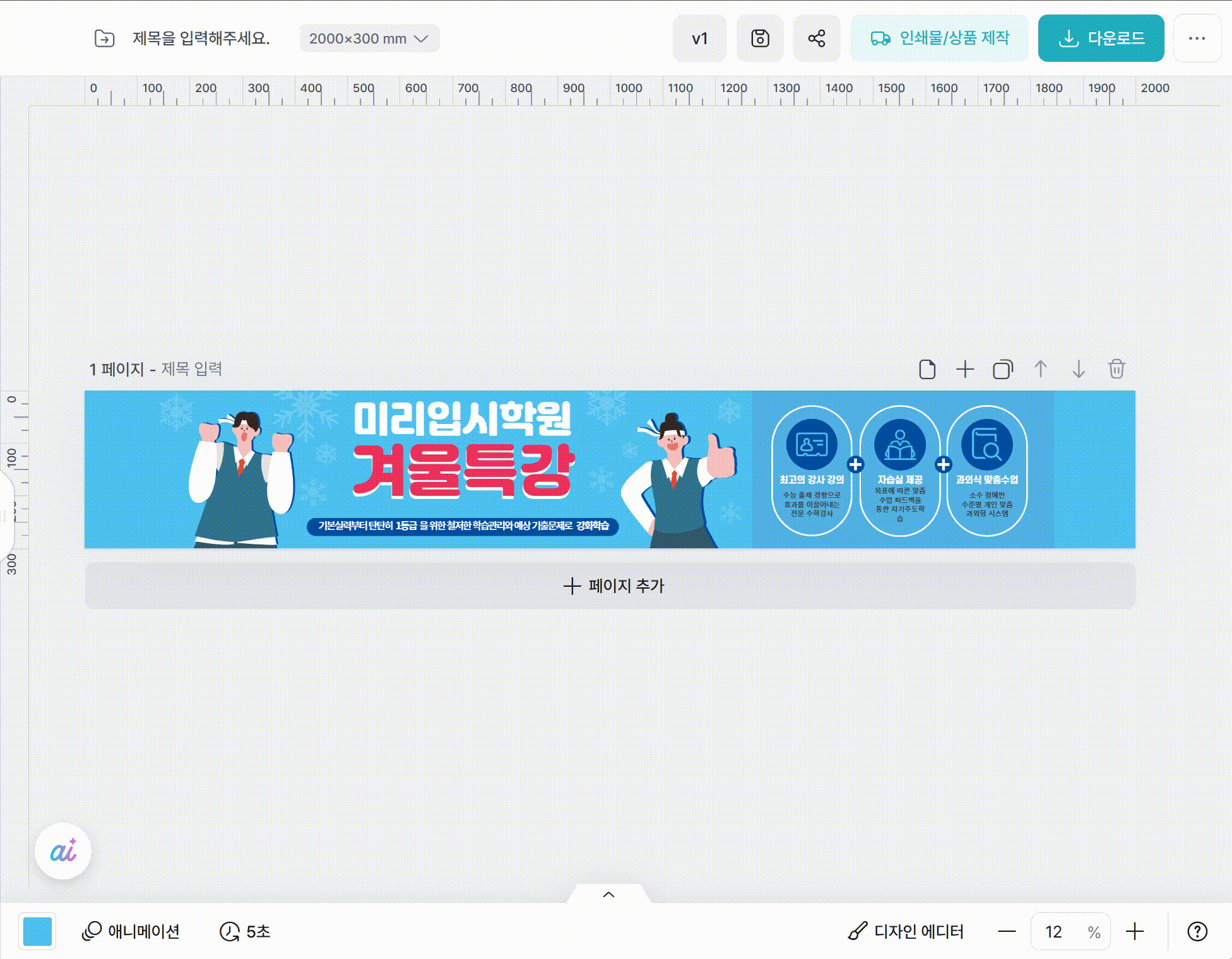Viewport: 1232px width, 959px height.
Task: Click the share icon
Action: [x=816, y=38]
